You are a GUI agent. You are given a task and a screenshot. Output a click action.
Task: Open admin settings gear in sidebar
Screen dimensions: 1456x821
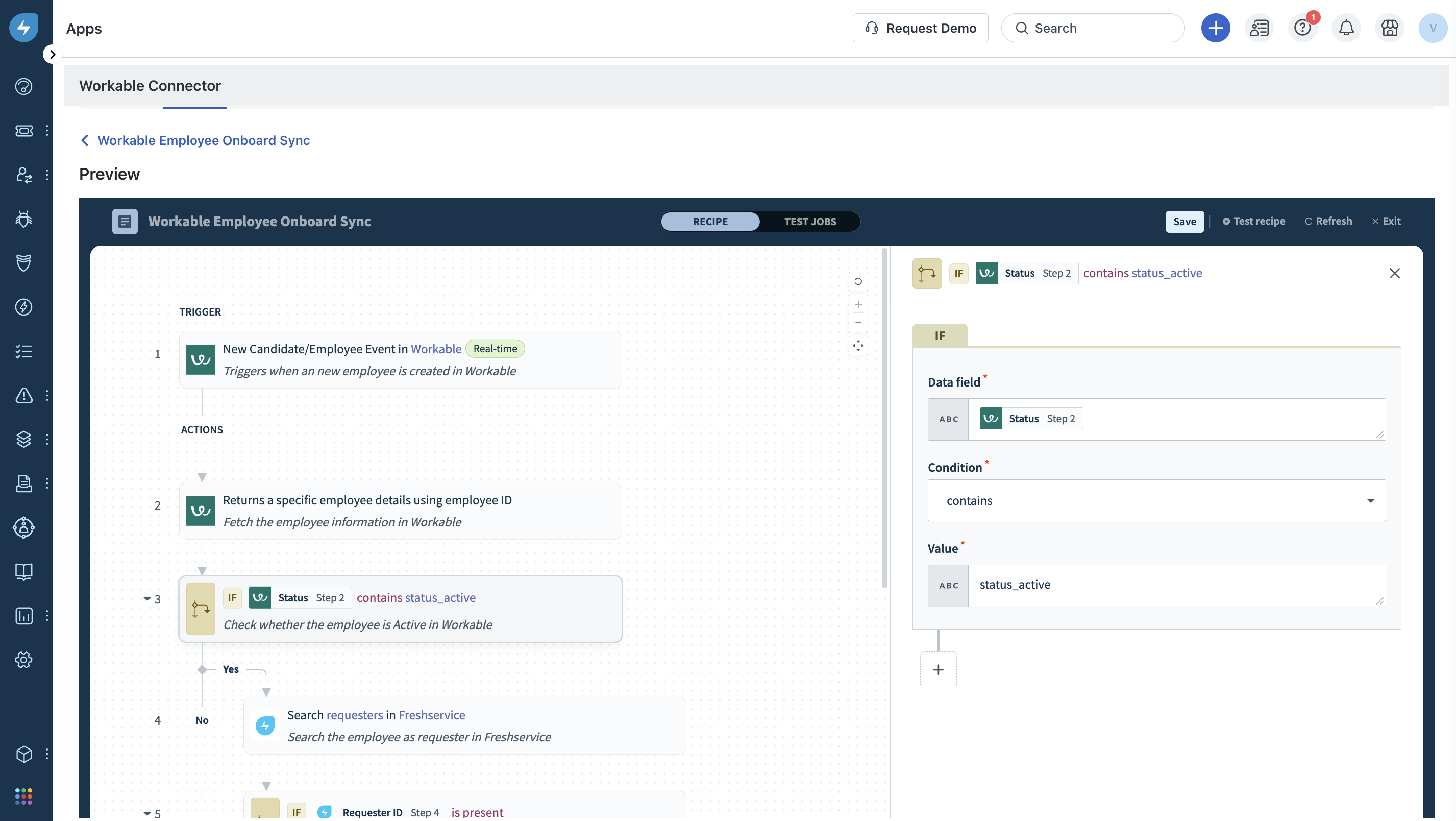24,659
